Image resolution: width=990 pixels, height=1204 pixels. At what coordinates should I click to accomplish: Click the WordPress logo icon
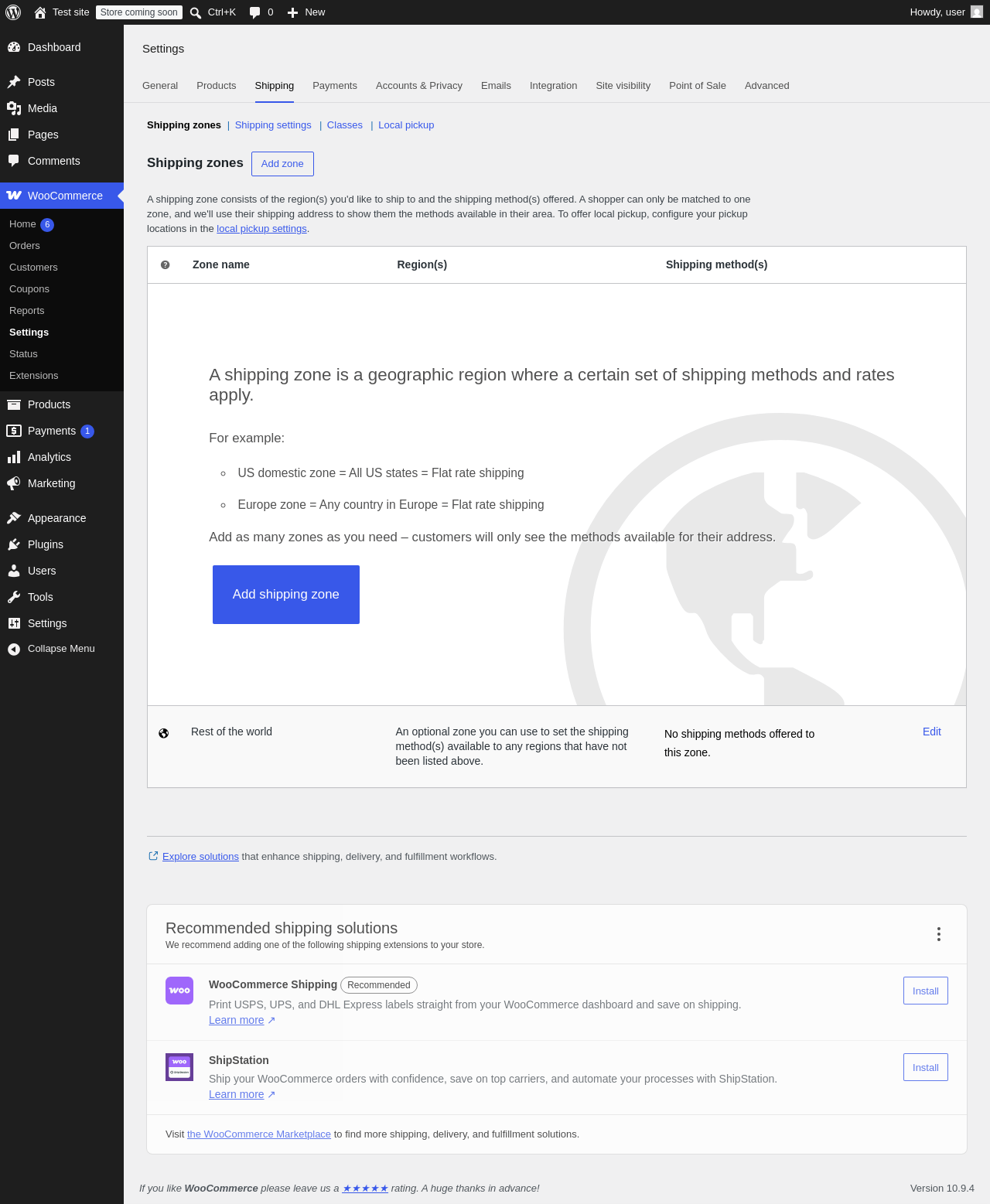(13, 12)
